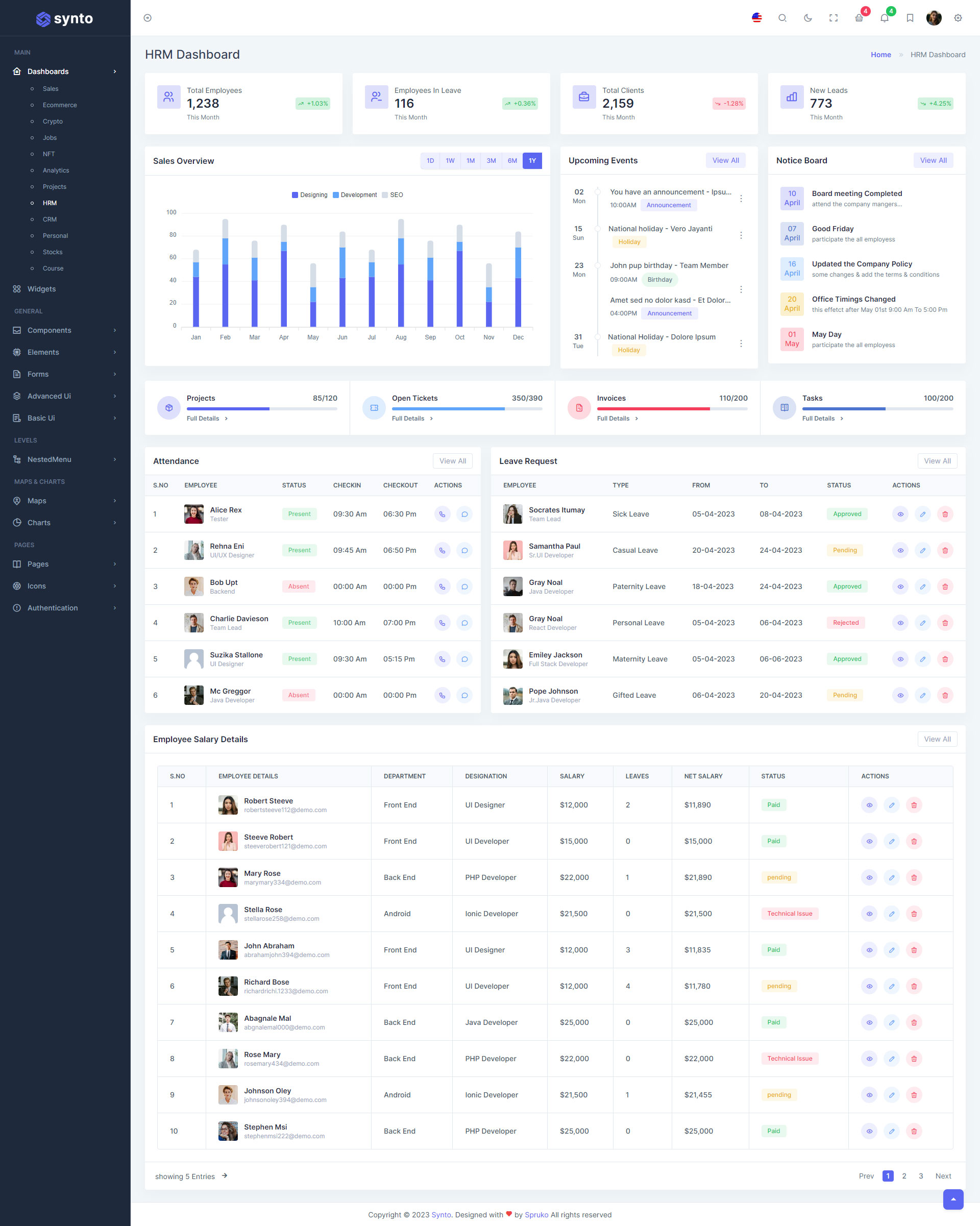The image size is (980, 1226).
Task: Click View All in Notice Board
Action: coord(933,160)
